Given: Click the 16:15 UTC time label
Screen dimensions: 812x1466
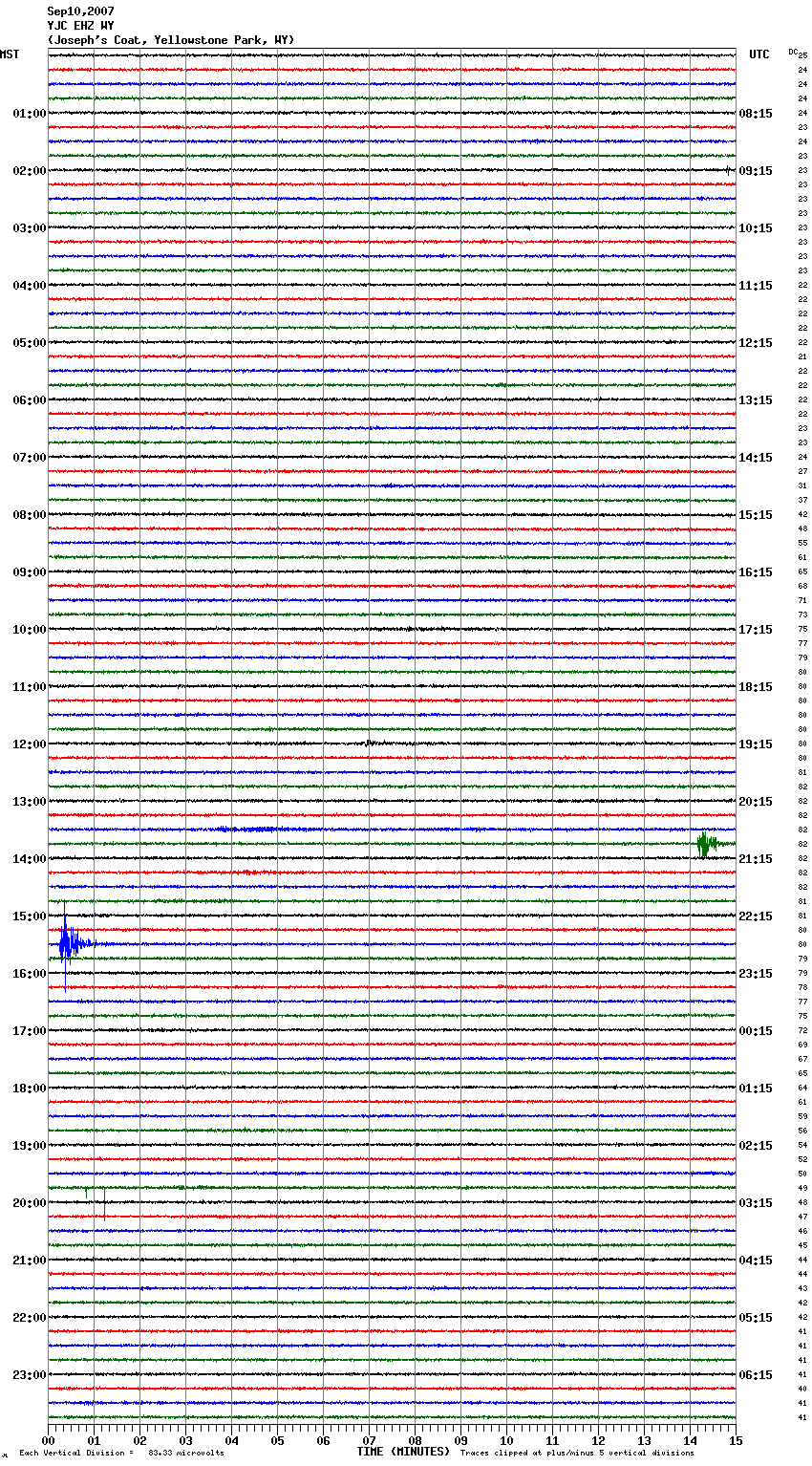Looking at the screenshot, I should point(756,572).
